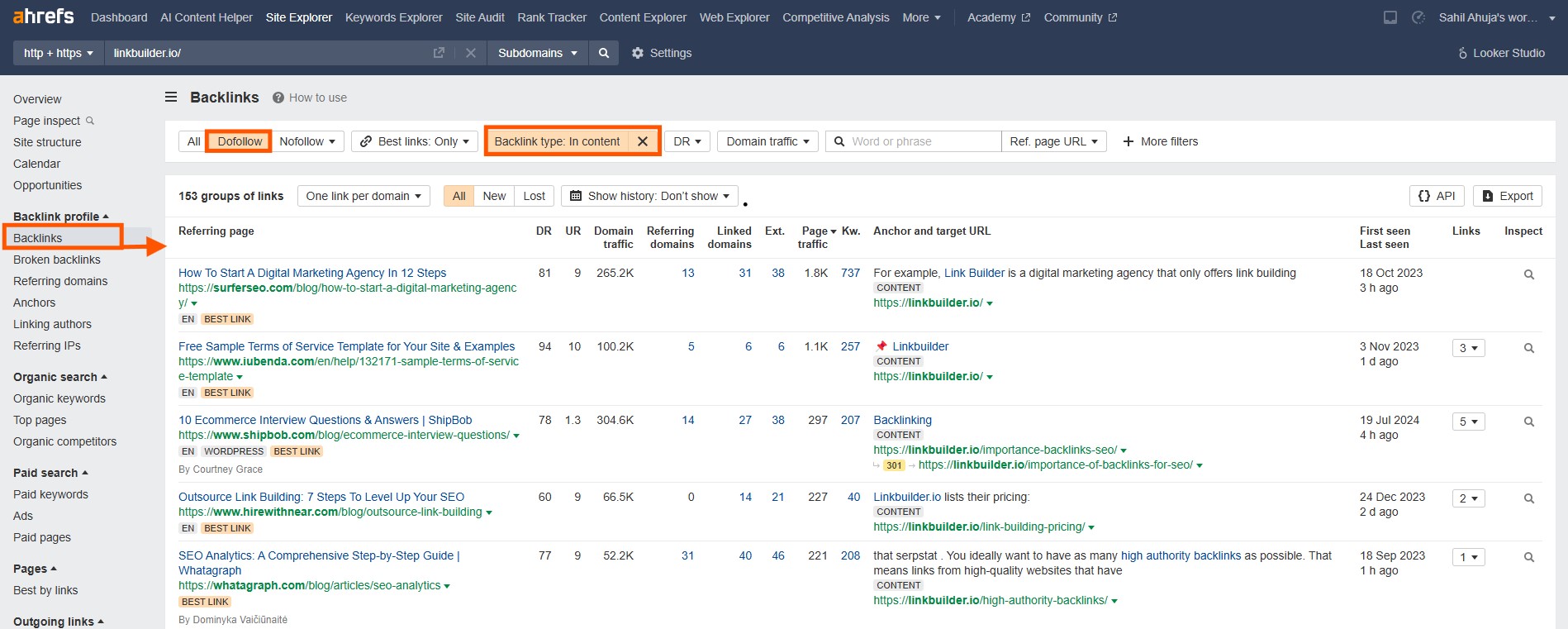
Task: Expand the More menu
Action: [x=921, y=17]
